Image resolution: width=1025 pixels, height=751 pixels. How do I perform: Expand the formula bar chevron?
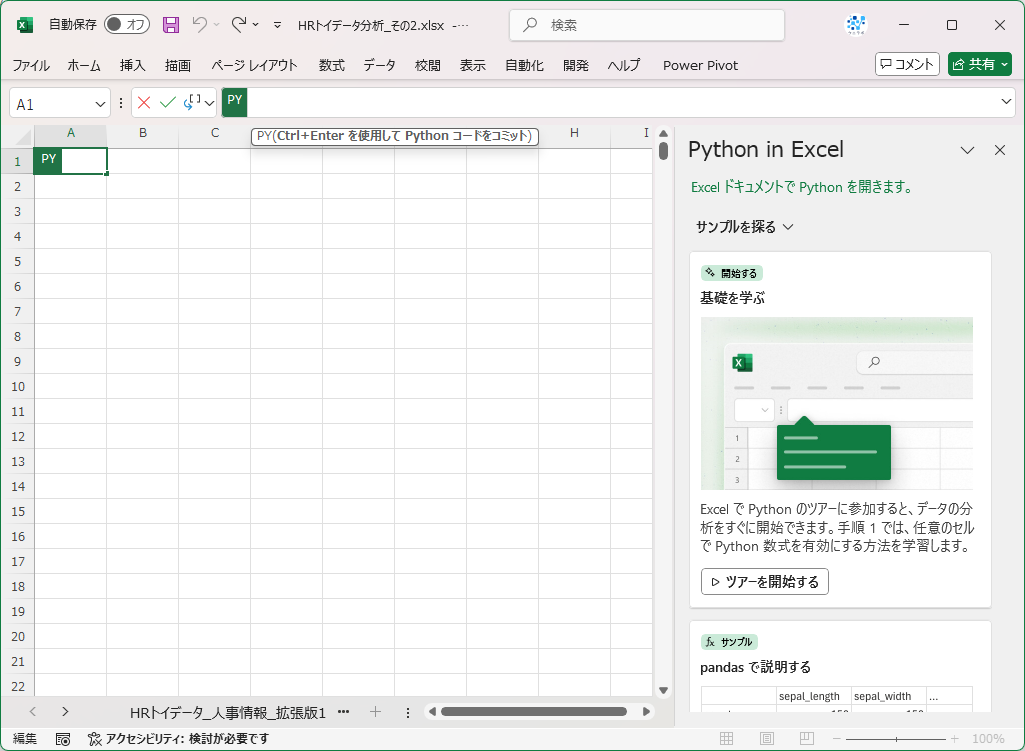point(1005,101)
